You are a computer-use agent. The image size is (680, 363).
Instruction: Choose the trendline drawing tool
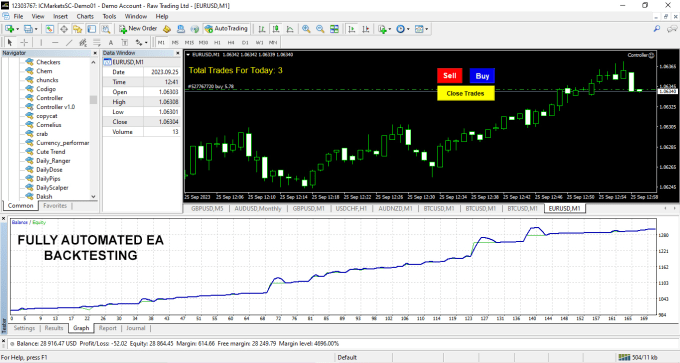[69, 43]
